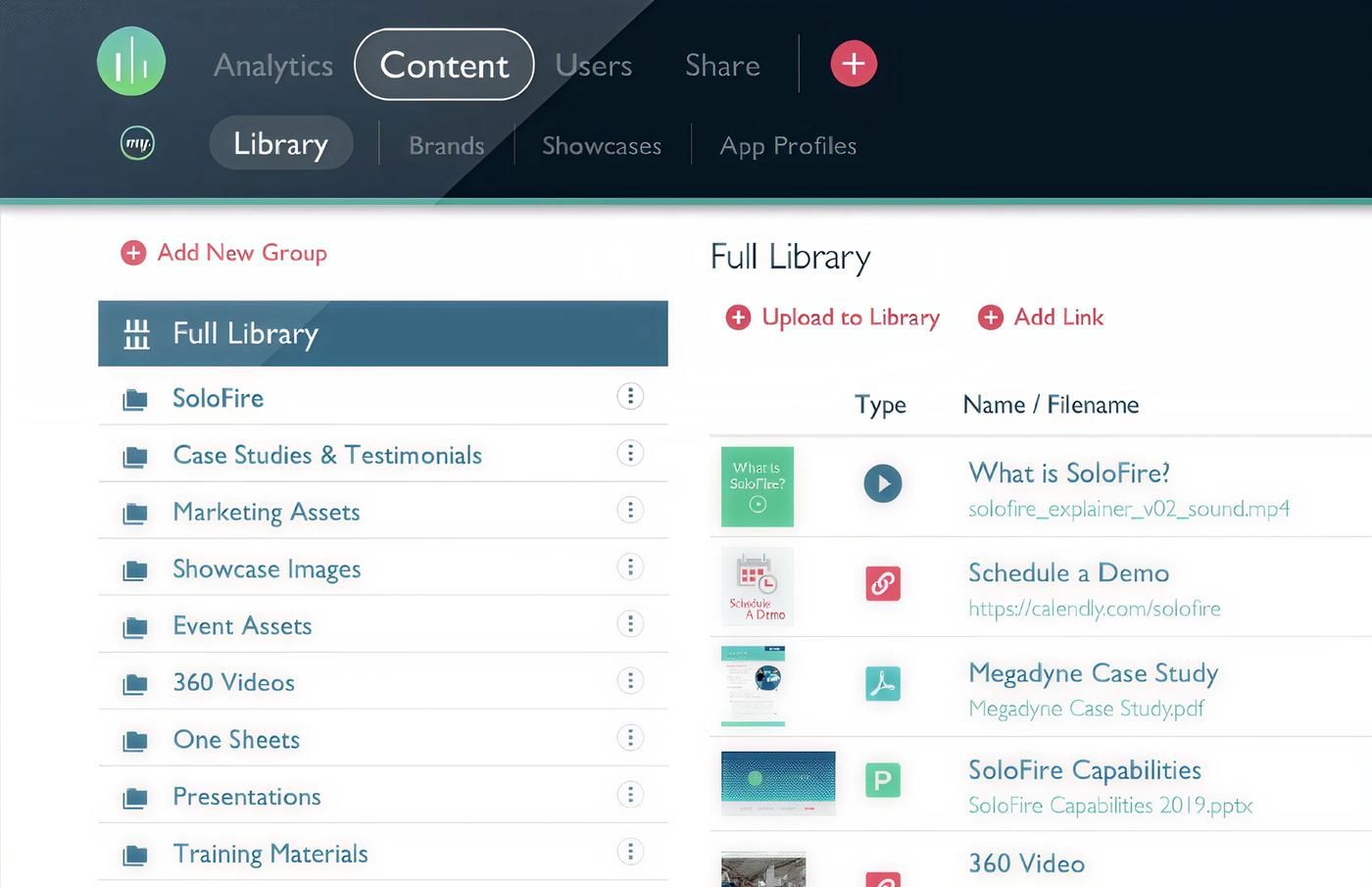Click the Megadyne Case Study thumbnail

(754, 685)
